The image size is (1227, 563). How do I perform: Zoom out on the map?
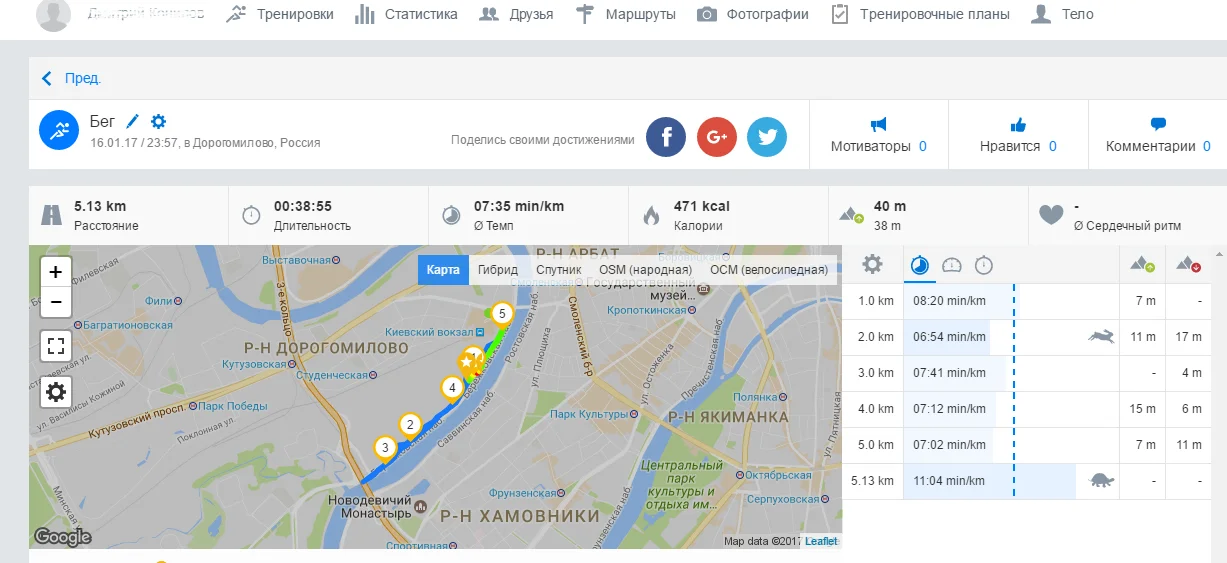[x=55, y=301]
